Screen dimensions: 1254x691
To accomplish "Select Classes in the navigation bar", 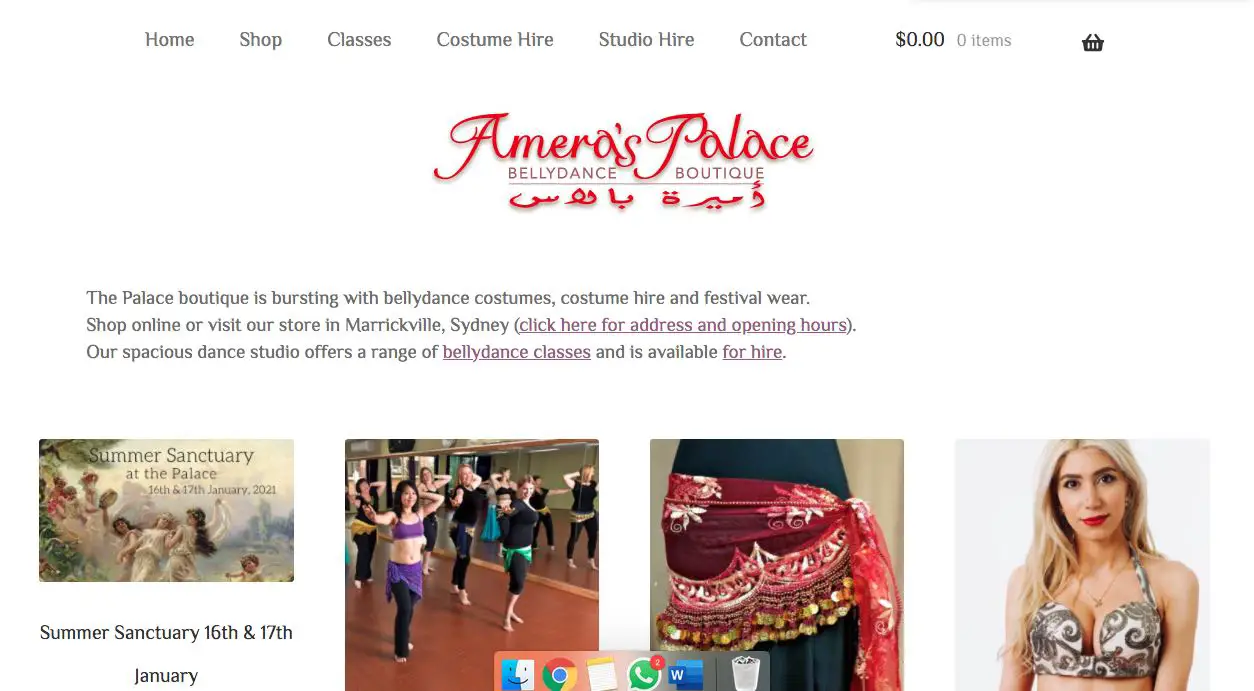I will [x=359, y=40].
